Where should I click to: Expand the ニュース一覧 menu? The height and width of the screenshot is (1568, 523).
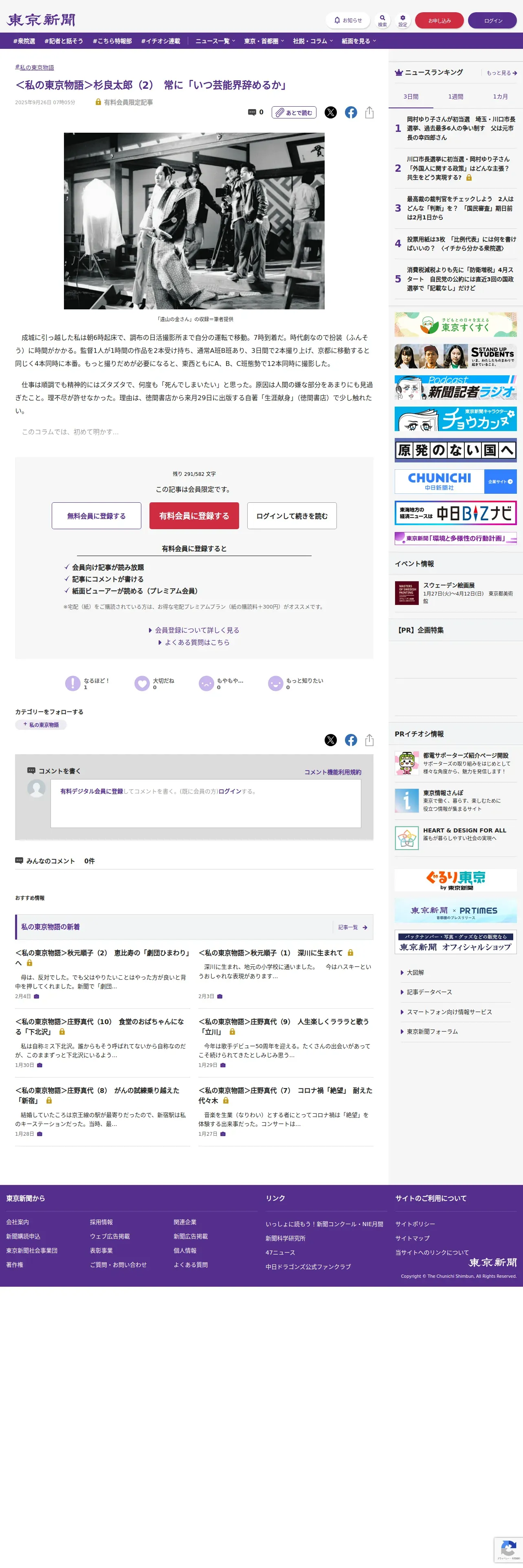215,42
